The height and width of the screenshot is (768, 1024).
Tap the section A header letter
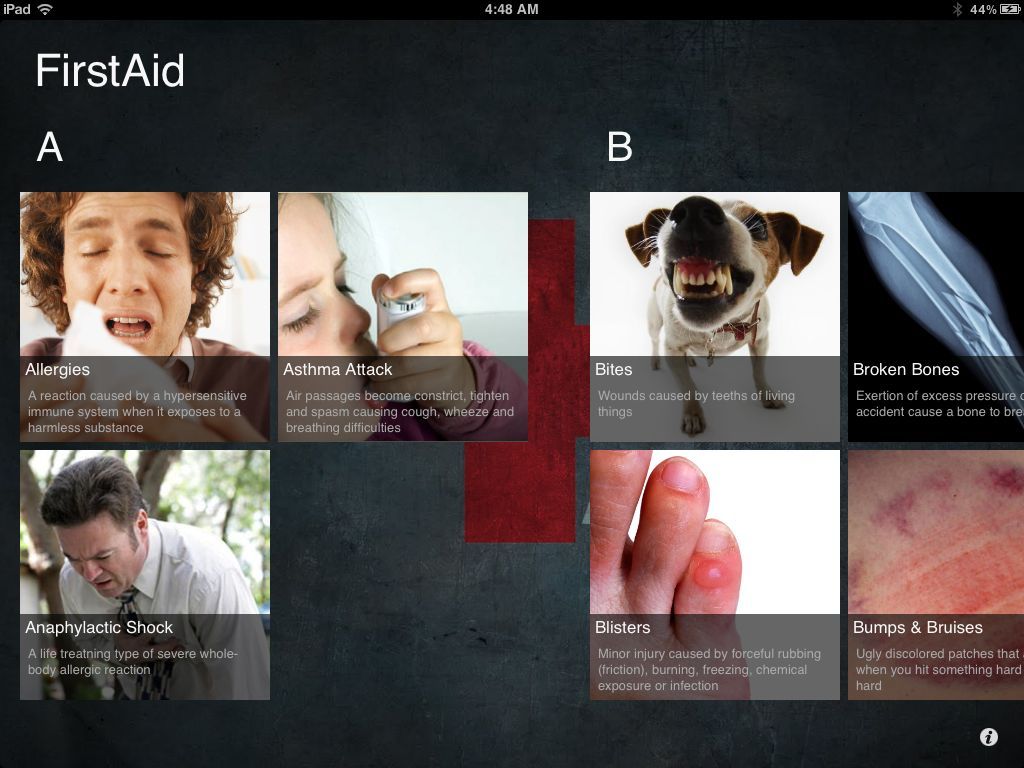50,147
